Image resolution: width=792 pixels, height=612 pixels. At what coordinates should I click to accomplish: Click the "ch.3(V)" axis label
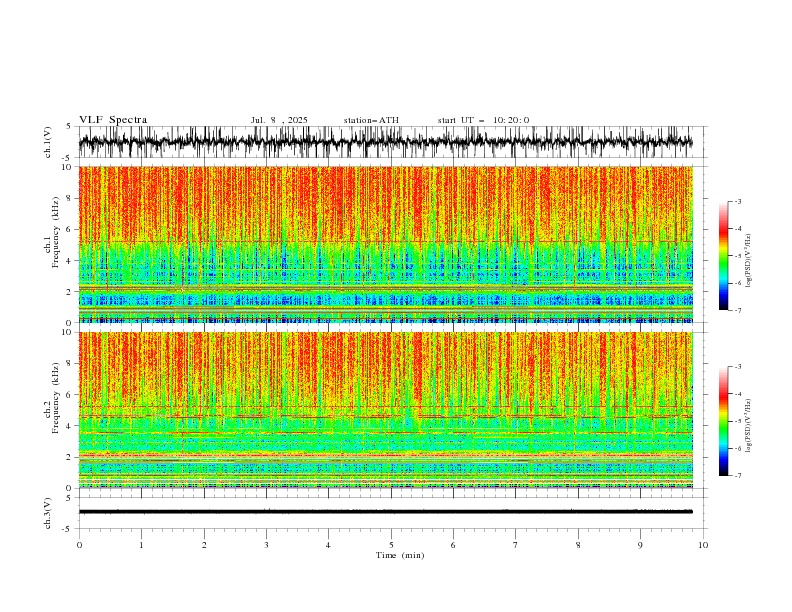(x=48, y=513)
